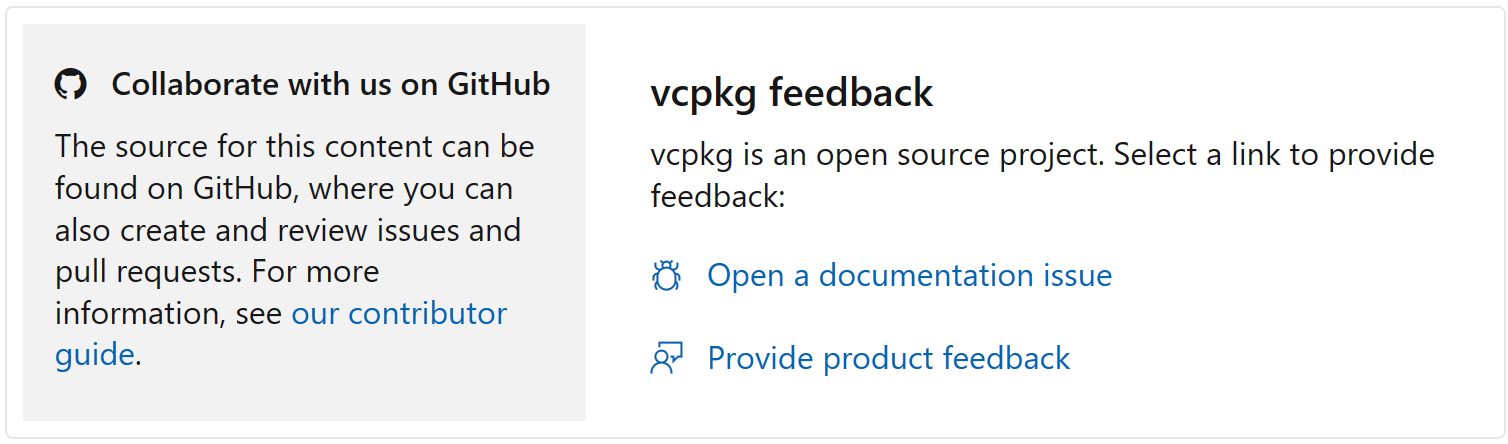Click the word "vcpkg" in the bold heading

tap(704, 93)
